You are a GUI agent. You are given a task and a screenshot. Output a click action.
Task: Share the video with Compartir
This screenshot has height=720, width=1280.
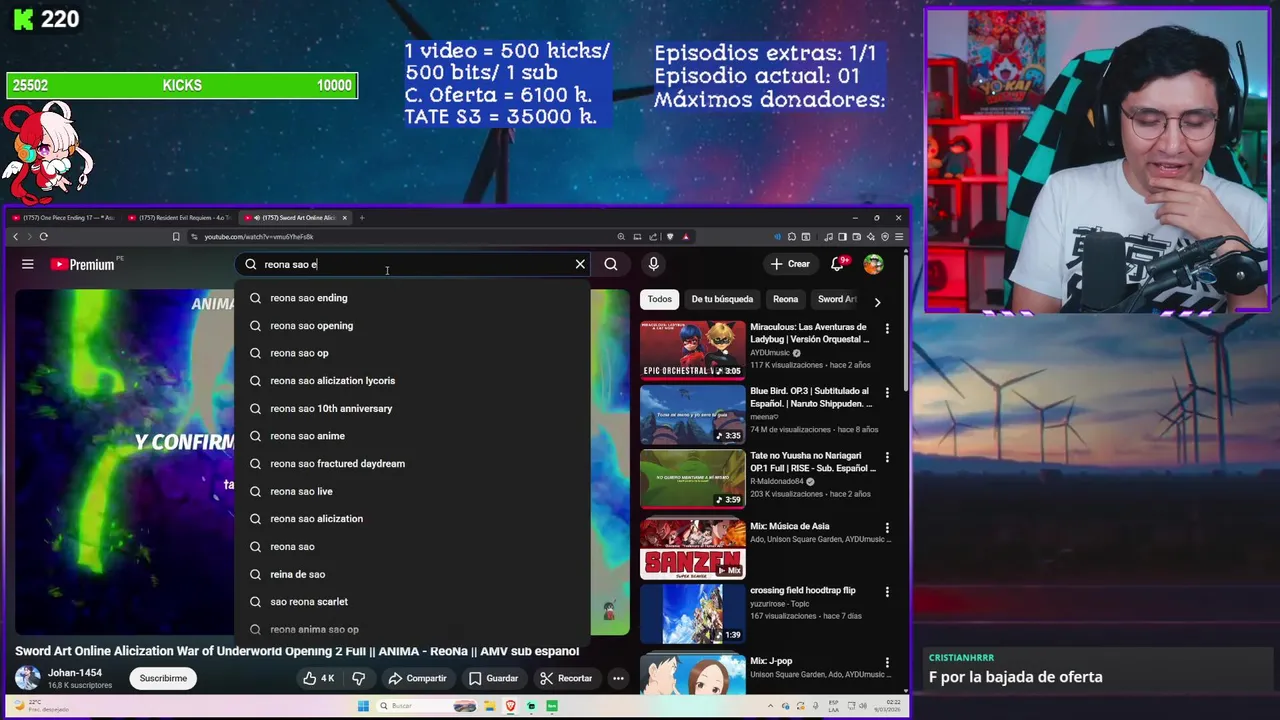417,678
